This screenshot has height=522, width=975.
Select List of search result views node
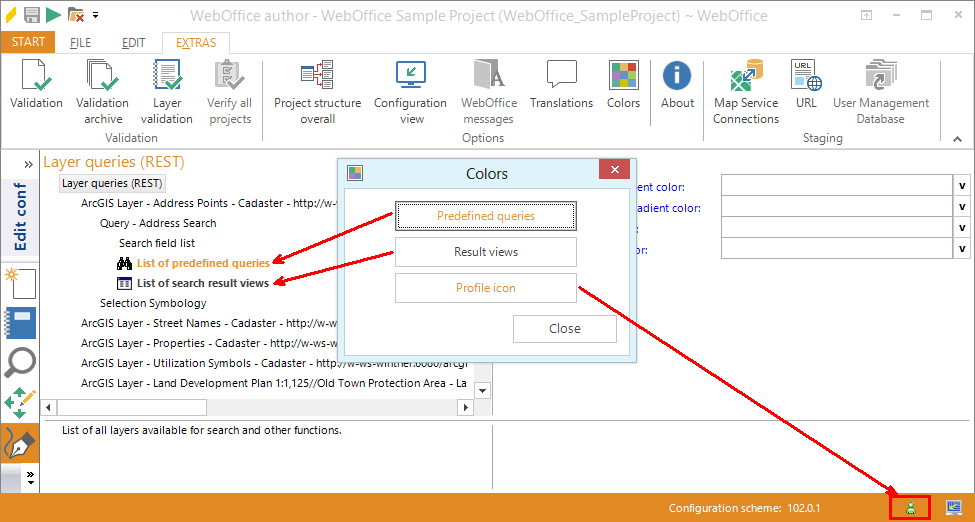[x=203, y=283]
